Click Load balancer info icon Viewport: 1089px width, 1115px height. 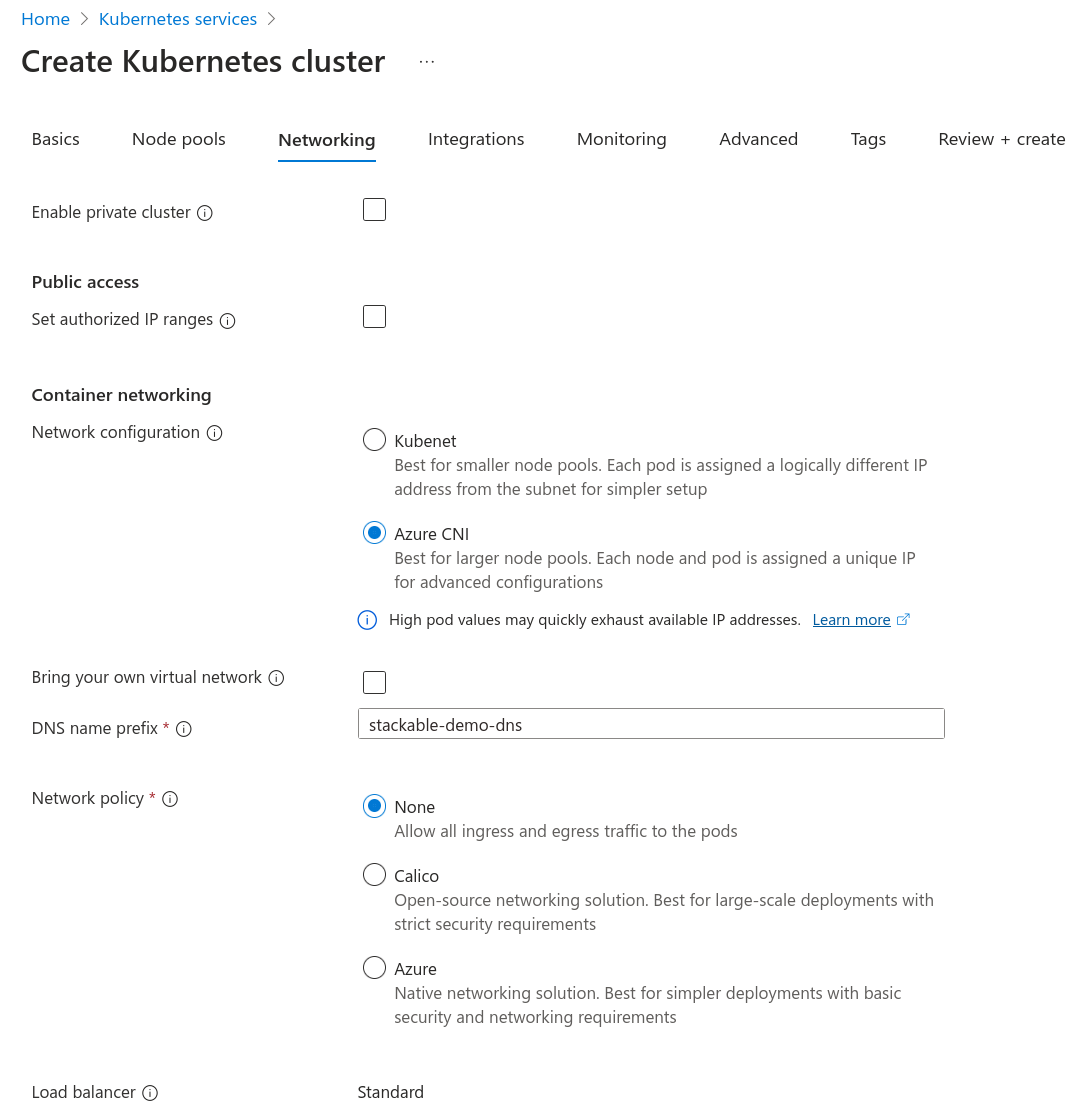pos(150,1093)
